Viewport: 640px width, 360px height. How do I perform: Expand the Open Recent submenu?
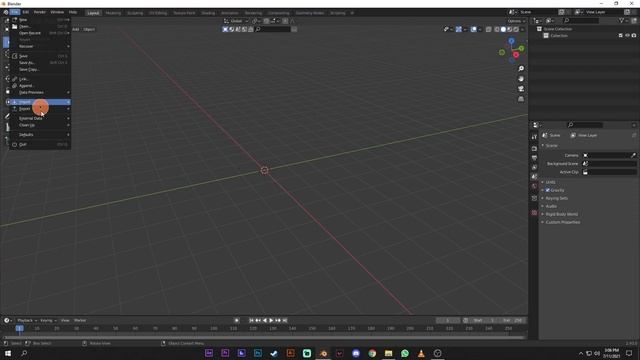point(40,33)
